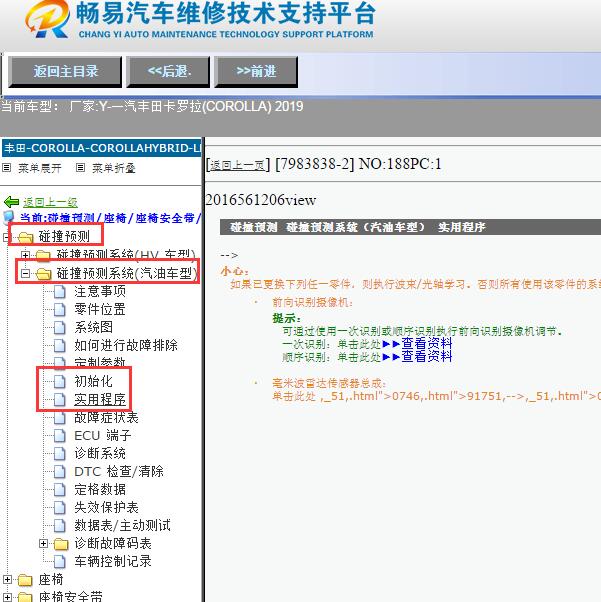Open the 故障症状表 entry
Screen dimensions: 601x602
point(106,417)
